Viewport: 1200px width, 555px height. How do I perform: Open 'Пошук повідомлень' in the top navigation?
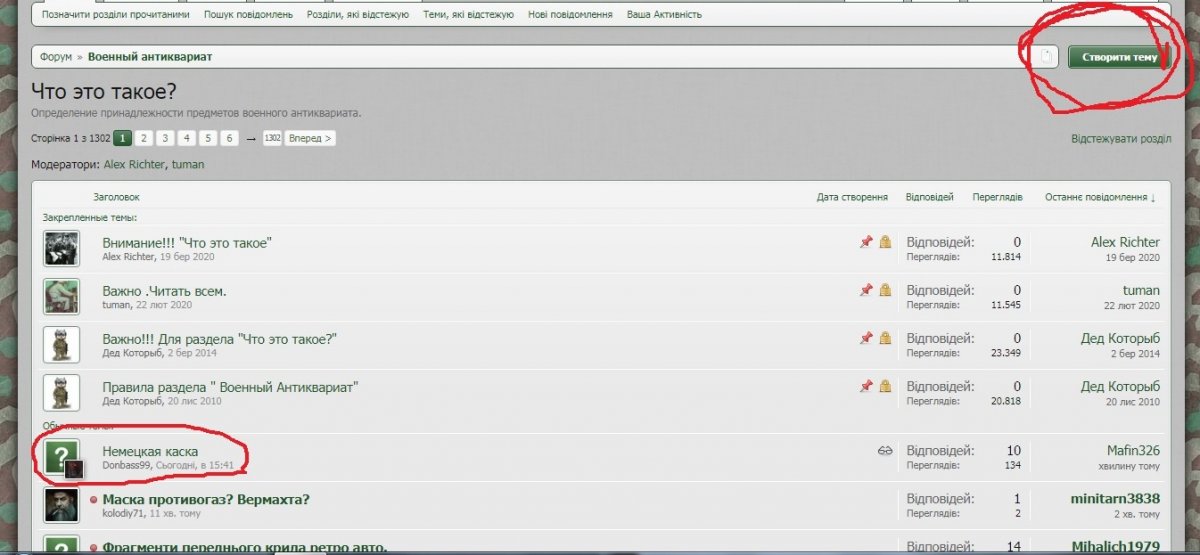coord(249,15)
